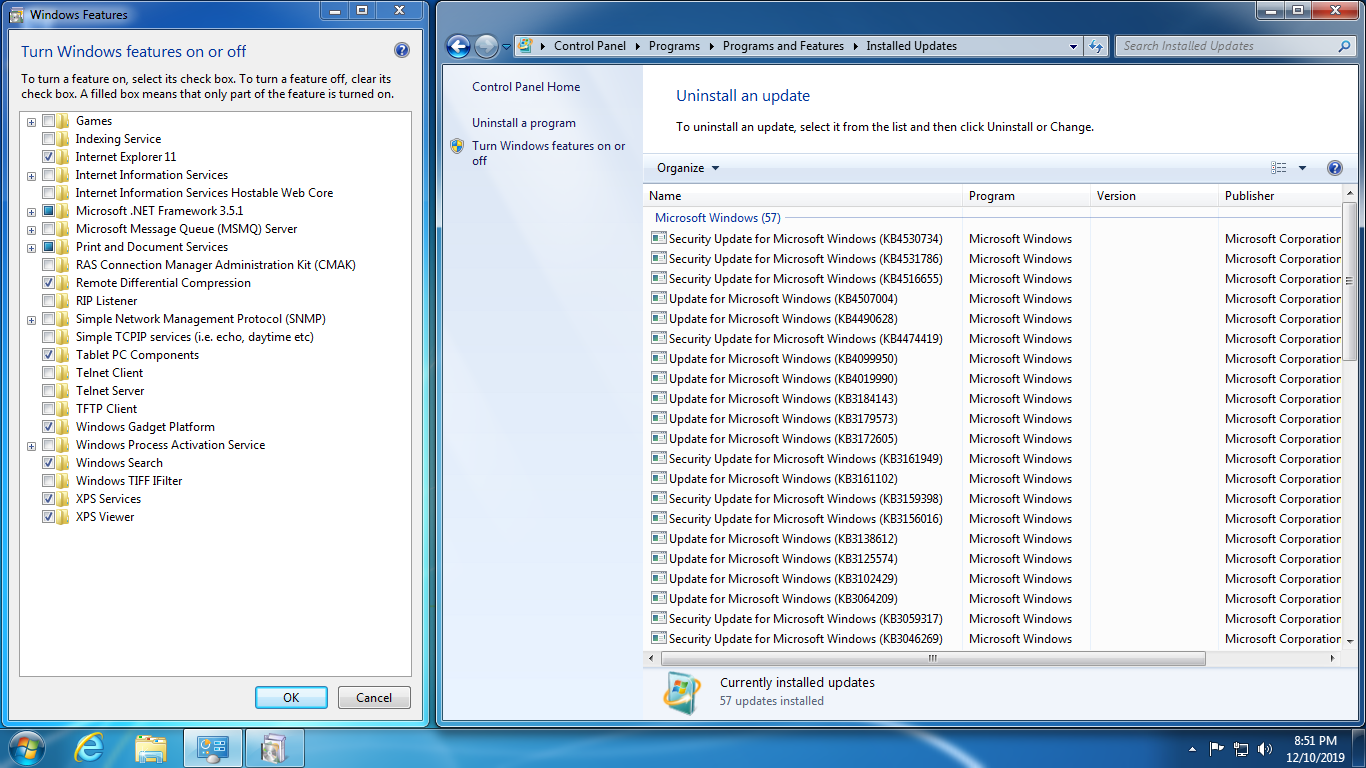Open the Control Panel Home link
Screen dimensions: 1366x768
pos(526,87)
